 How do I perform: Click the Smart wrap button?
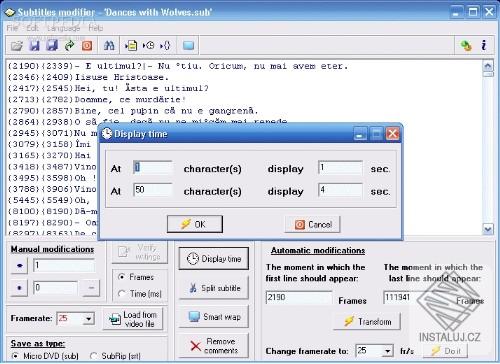pyautogui.click(x=214, y=316)
